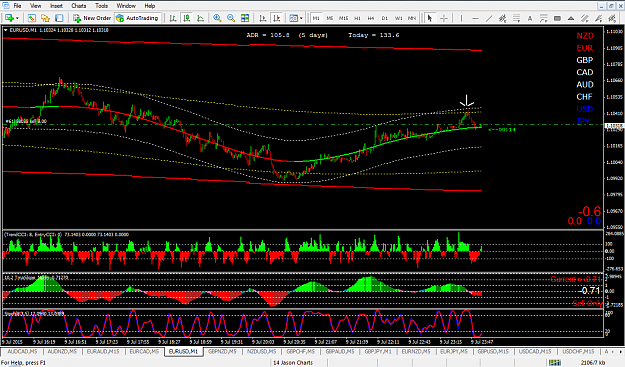This screenshot has width=625, height=367.
Task: Switch to the EURAUD,M15 chart tab
Action: [x=103, y=351]
